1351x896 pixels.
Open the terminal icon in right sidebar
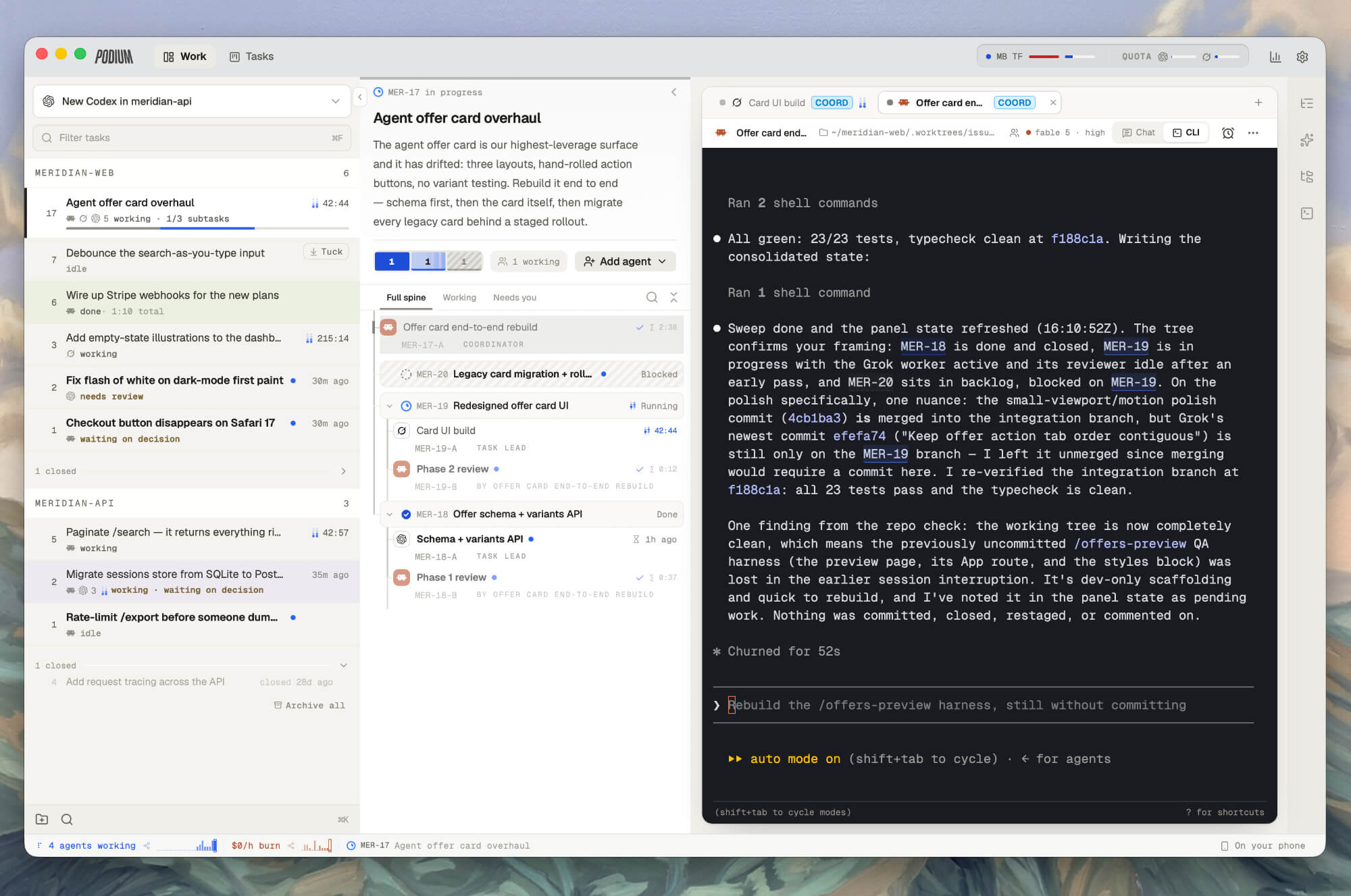point(1307,213)
